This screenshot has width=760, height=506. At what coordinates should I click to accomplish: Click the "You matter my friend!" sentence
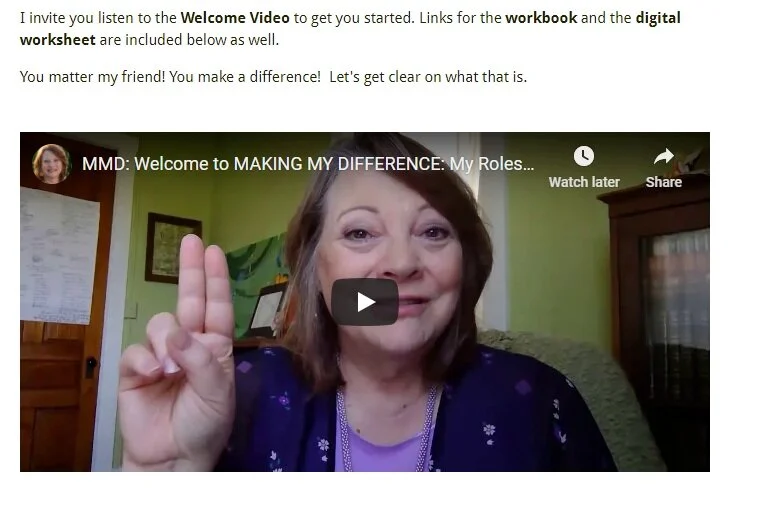click(x=93, y=77)
